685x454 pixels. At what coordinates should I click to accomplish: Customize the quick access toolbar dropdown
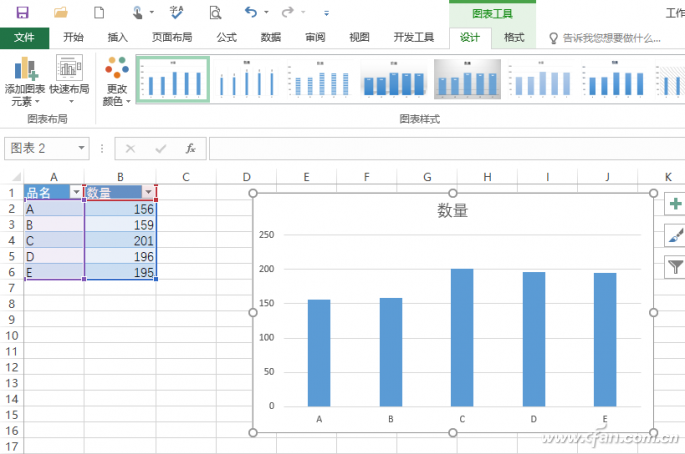(326, 13)
